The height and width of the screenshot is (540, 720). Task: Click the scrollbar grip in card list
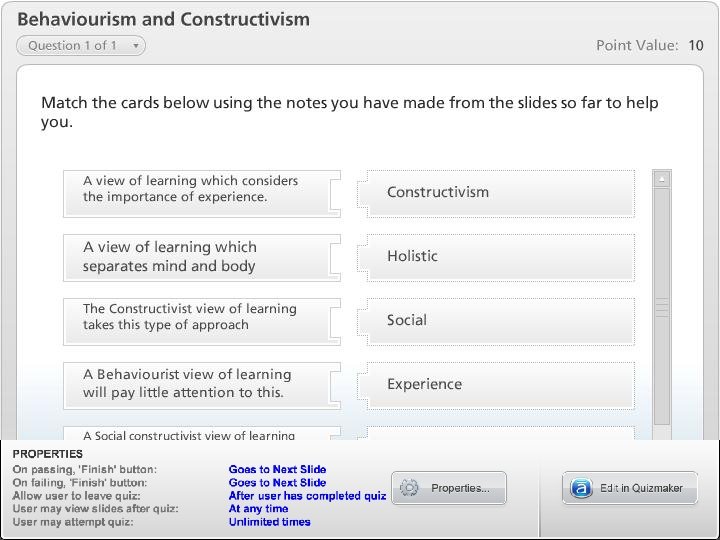point(661,307)
